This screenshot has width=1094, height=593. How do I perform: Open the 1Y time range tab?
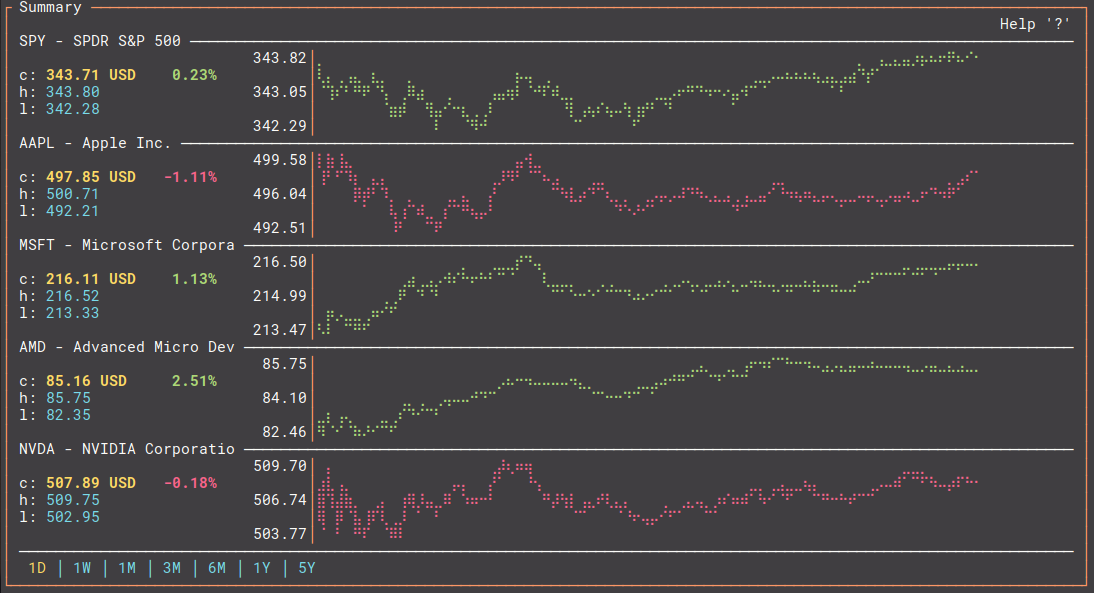(x=262, y=568)
